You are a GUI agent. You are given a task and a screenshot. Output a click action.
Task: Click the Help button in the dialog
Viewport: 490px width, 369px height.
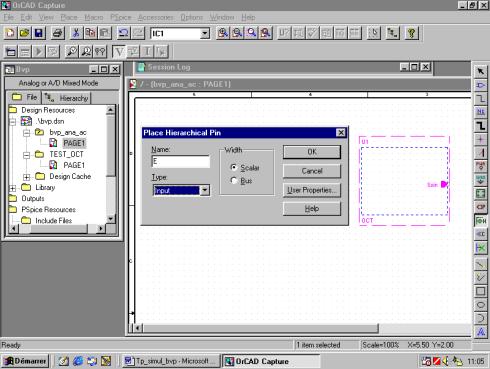[312, 209]
